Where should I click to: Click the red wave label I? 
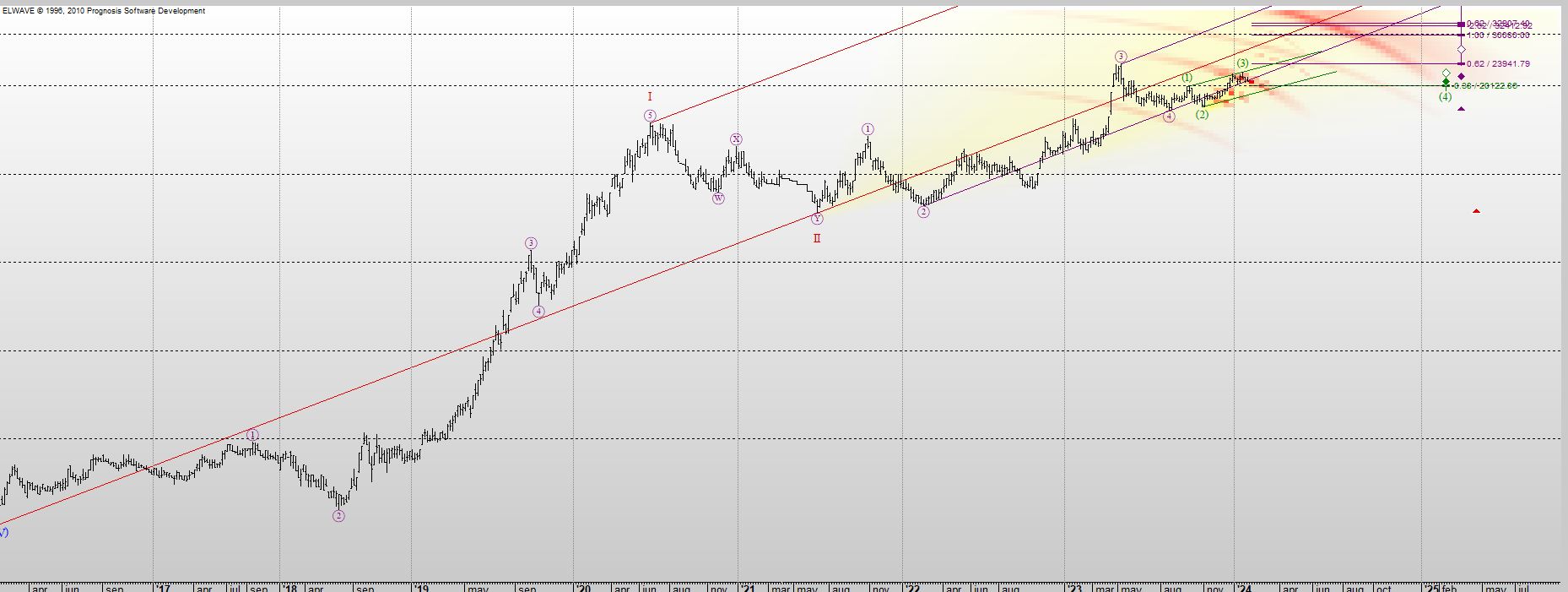pos(650,97)
